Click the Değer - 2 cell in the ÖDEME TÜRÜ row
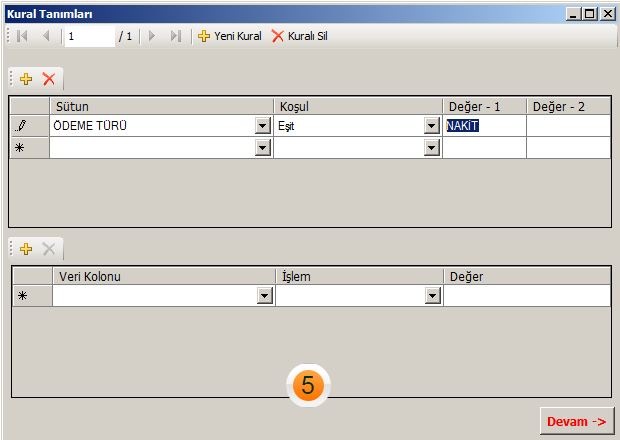Image resolution: width=620 pixels, height=440 pixels. point(568,126)
